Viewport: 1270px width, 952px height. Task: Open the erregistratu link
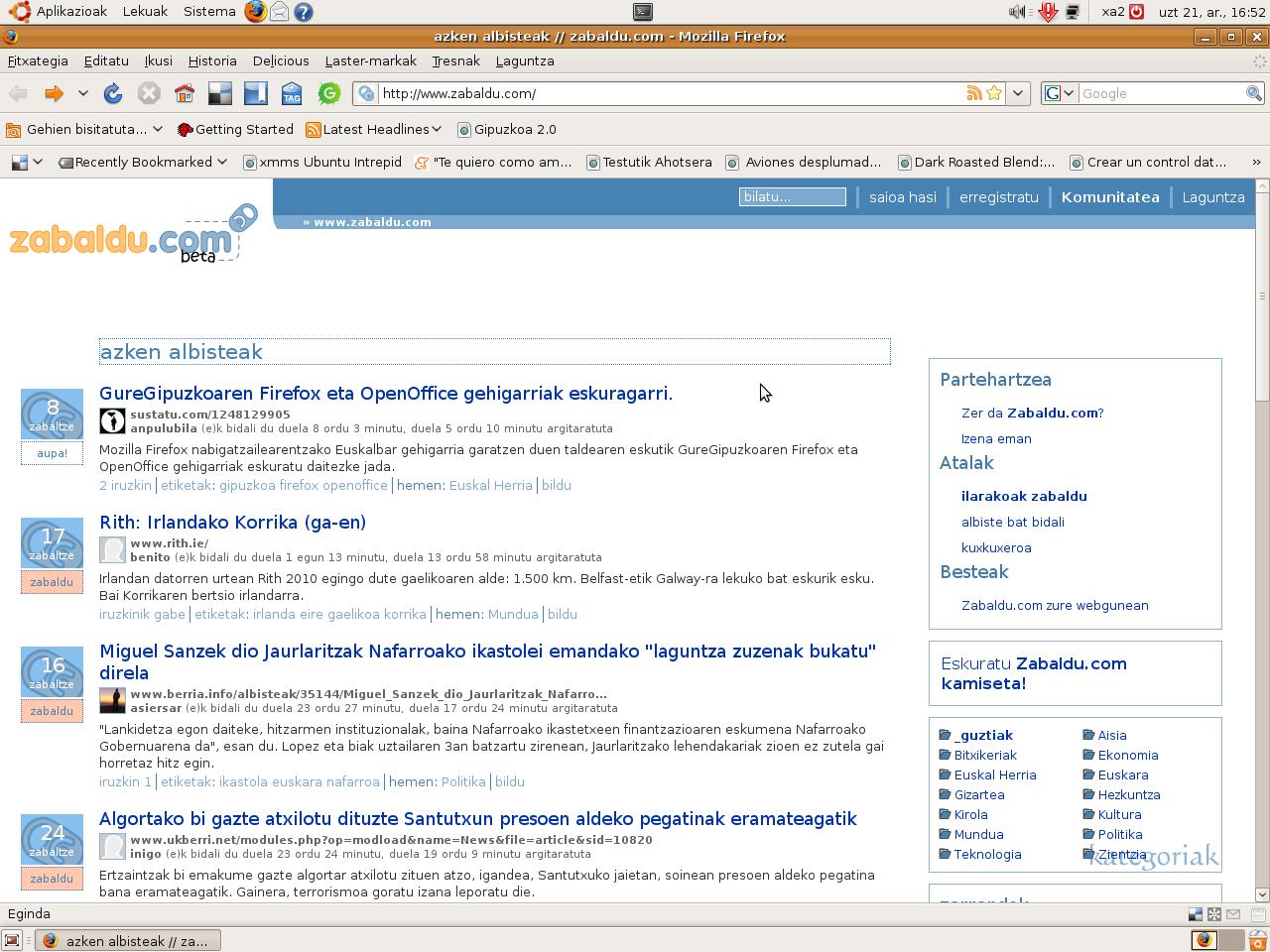tap(998, 196)
